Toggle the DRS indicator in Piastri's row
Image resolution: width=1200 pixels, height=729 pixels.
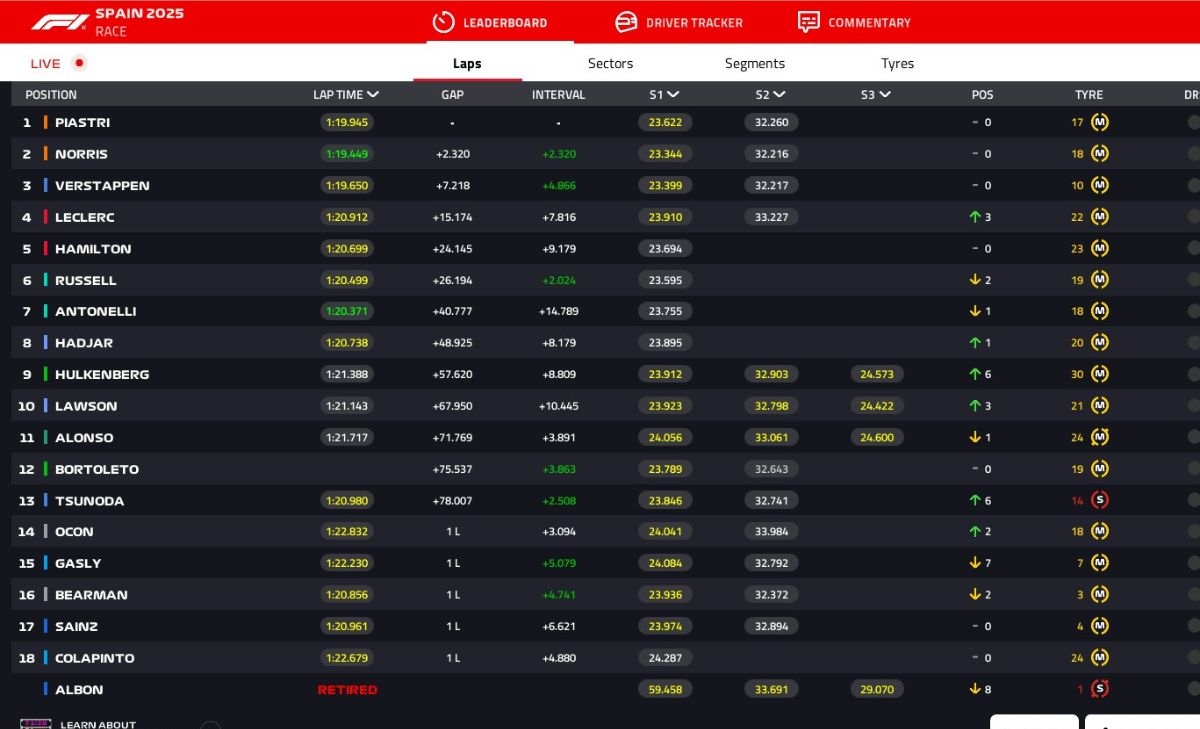[1193, 122]
